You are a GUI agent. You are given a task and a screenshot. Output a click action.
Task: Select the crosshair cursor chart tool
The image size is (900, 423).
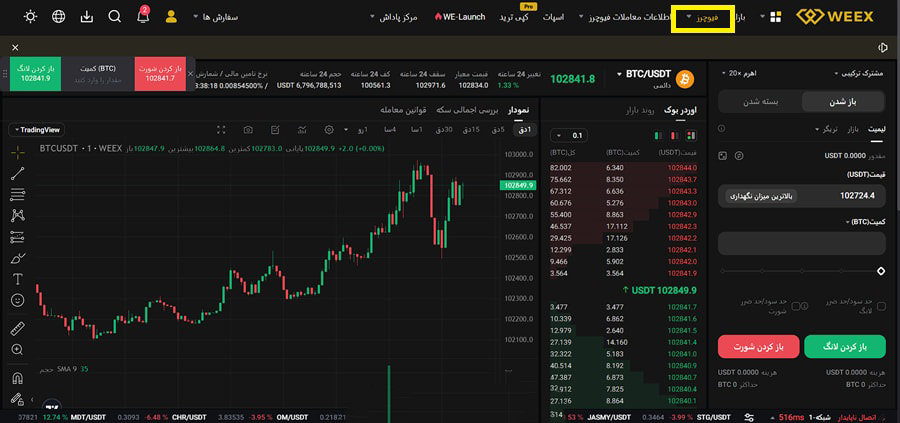pyautogui.click(x=18, y=152)
